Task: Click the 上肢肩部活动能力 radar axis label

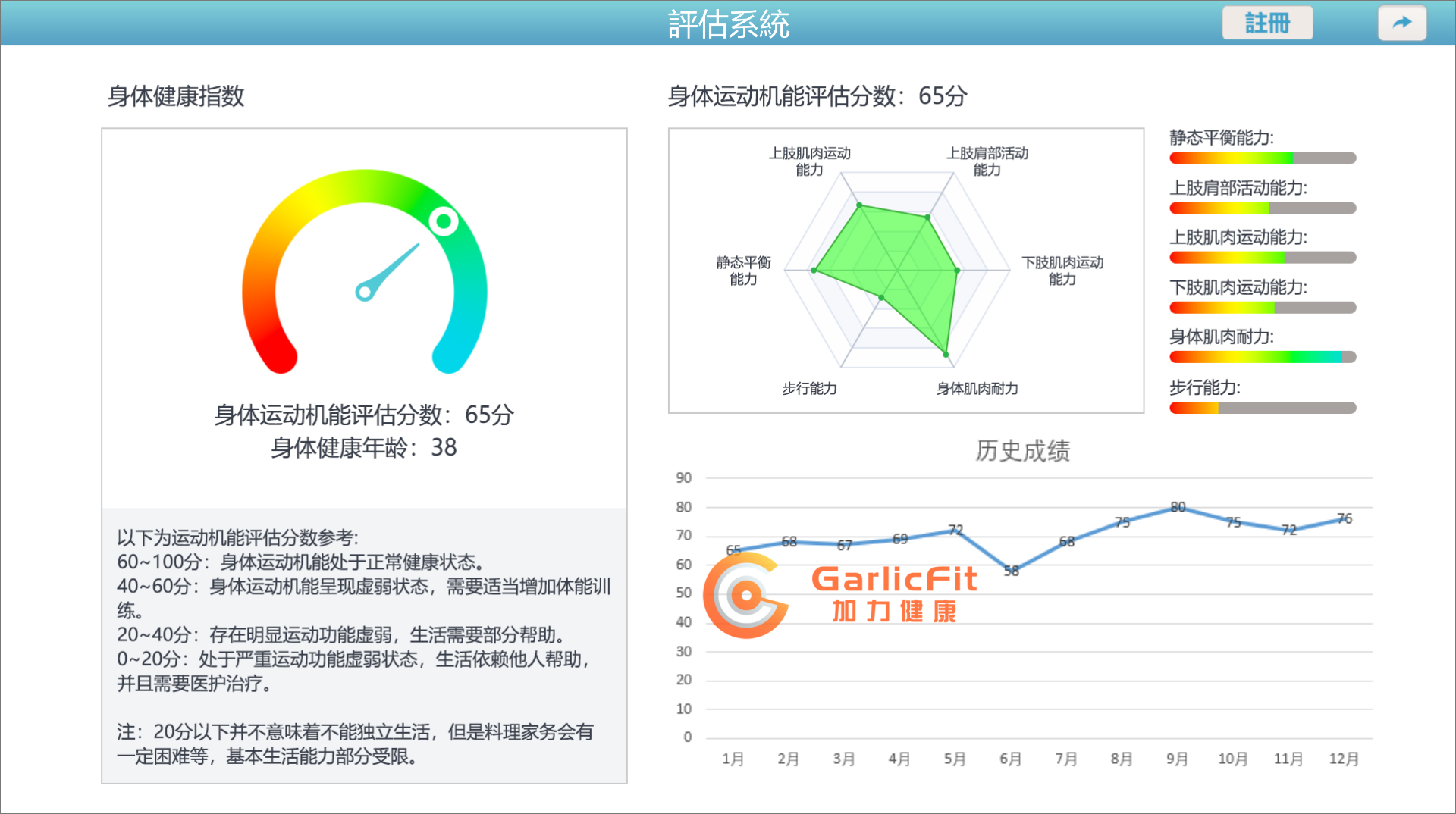Action: (x=987, y=161)
